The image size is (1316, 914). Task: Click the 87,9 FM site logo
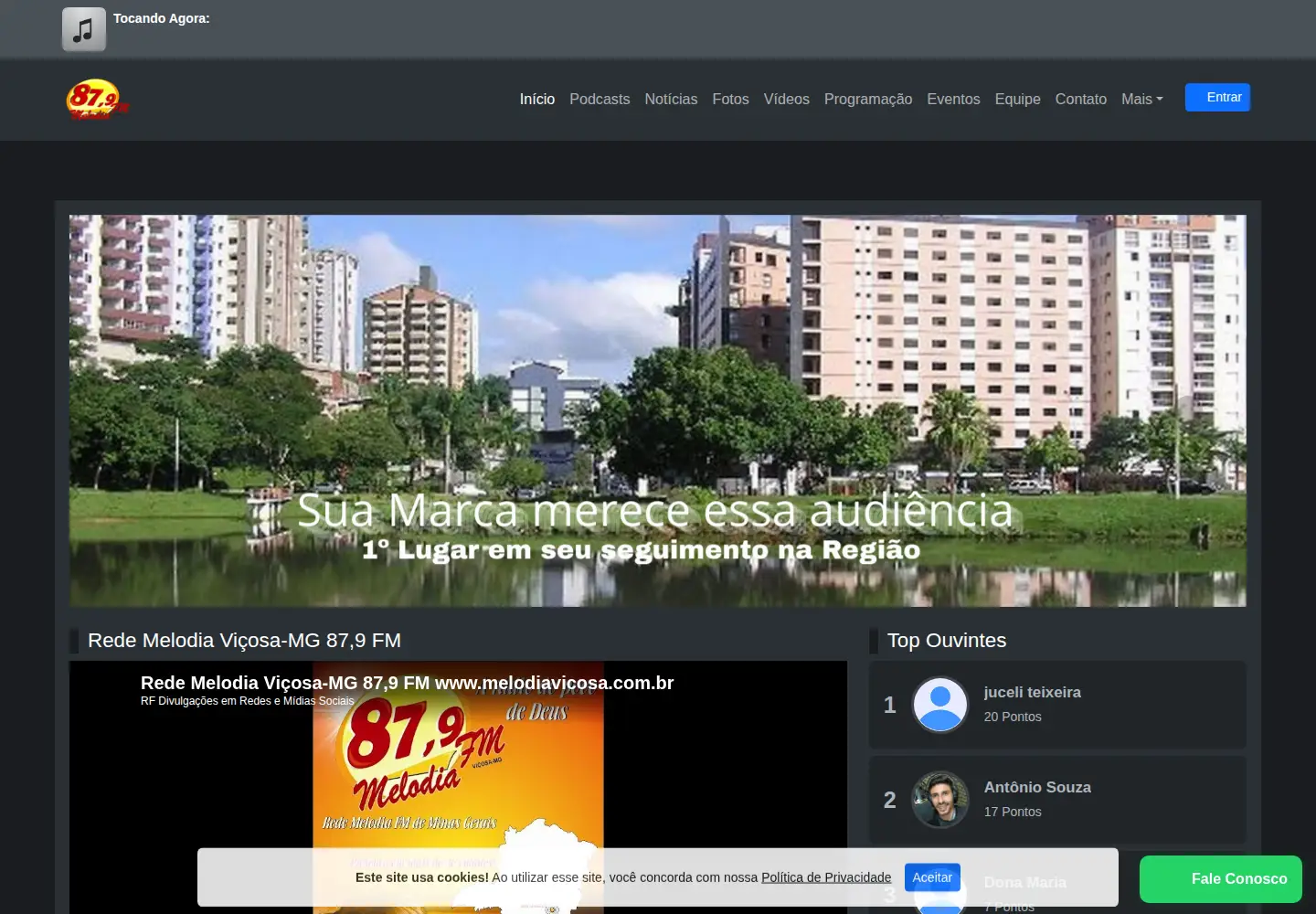pyautogui.click(x=97, y=100)
